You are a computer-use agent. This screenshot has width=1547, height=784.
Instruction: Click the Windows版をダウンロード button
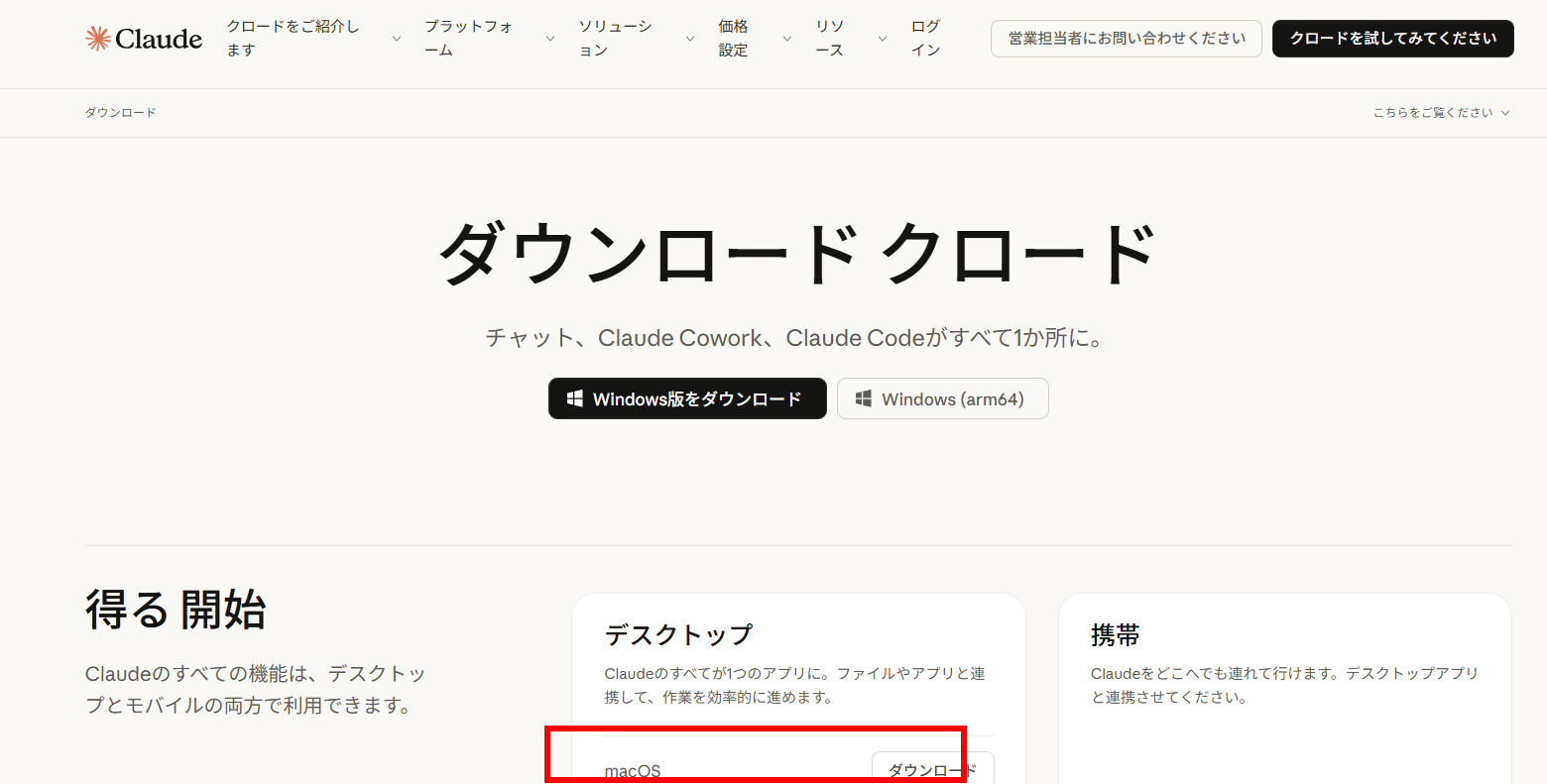tap(687, 398)
